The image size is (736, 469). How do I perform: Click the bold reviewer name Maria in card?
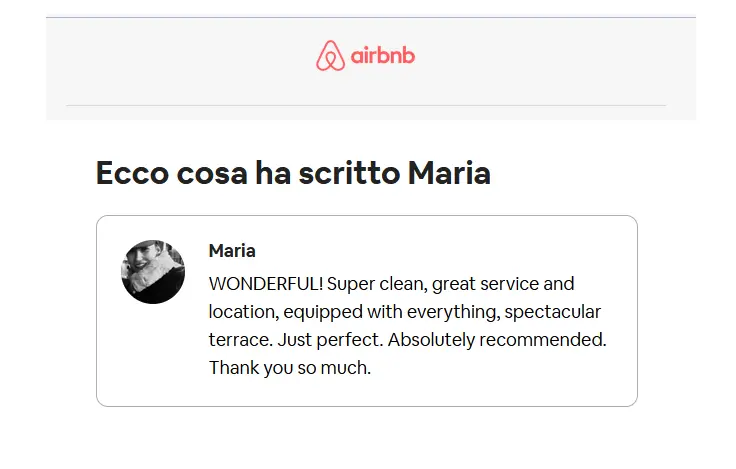pyautogui.click(x=232, y=251)
